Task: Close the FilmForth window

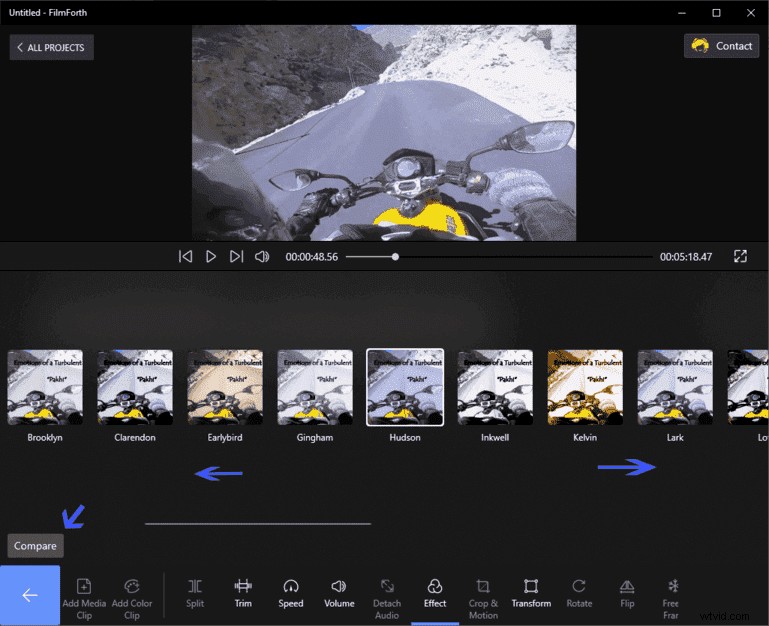Action: [x=751, y=13]
